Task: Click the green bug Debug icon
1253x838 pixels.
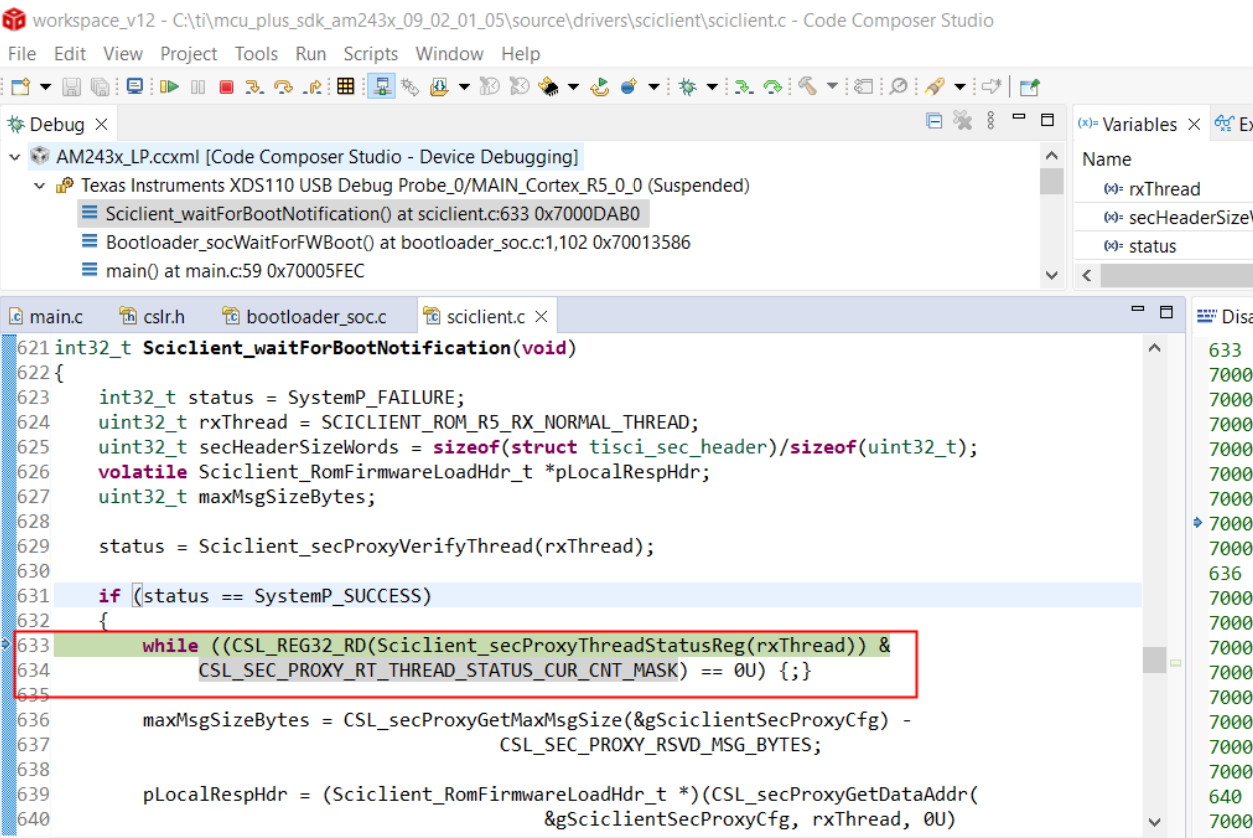Action: click(687, 87)
